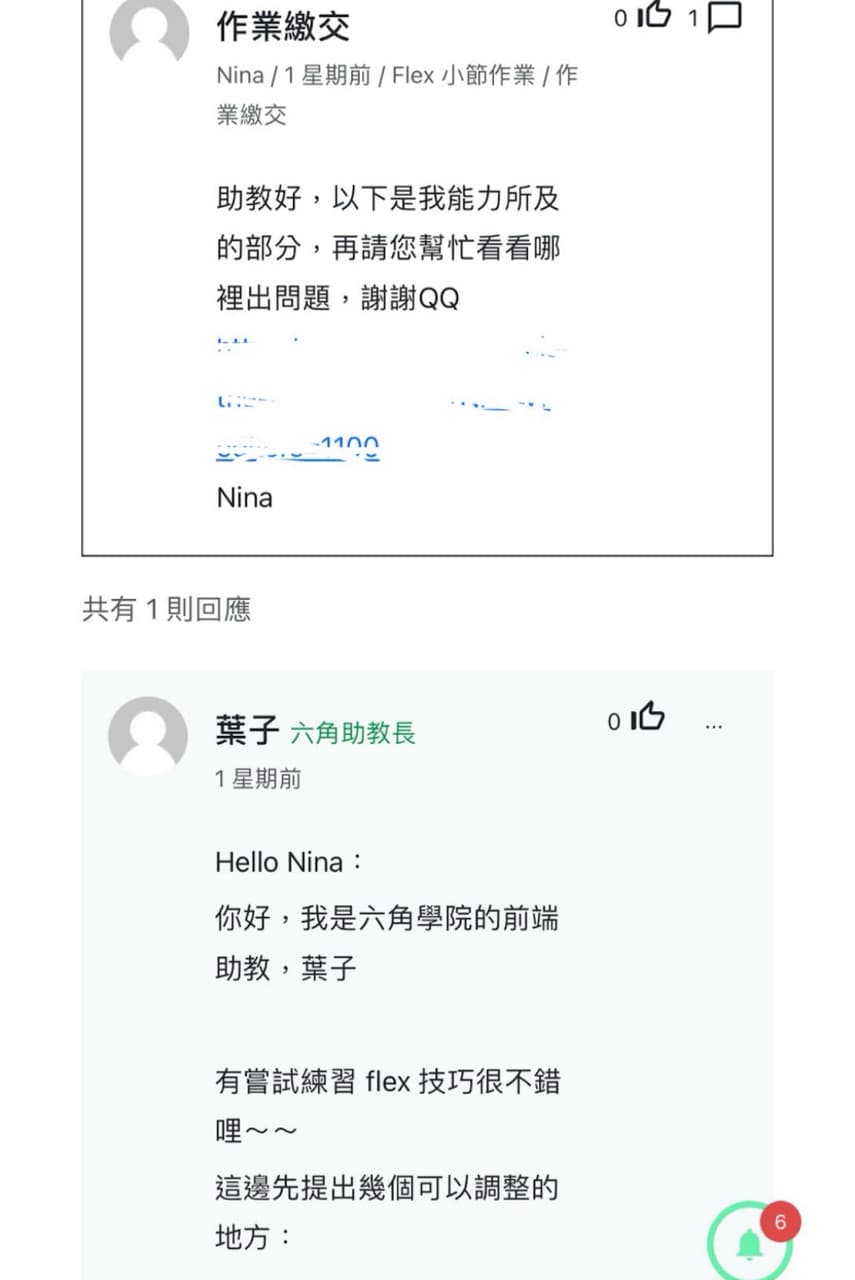855x1280 pixels.
Task: Give a thumbs-up to 葉子's reply
Action: [x=649, y=718]
